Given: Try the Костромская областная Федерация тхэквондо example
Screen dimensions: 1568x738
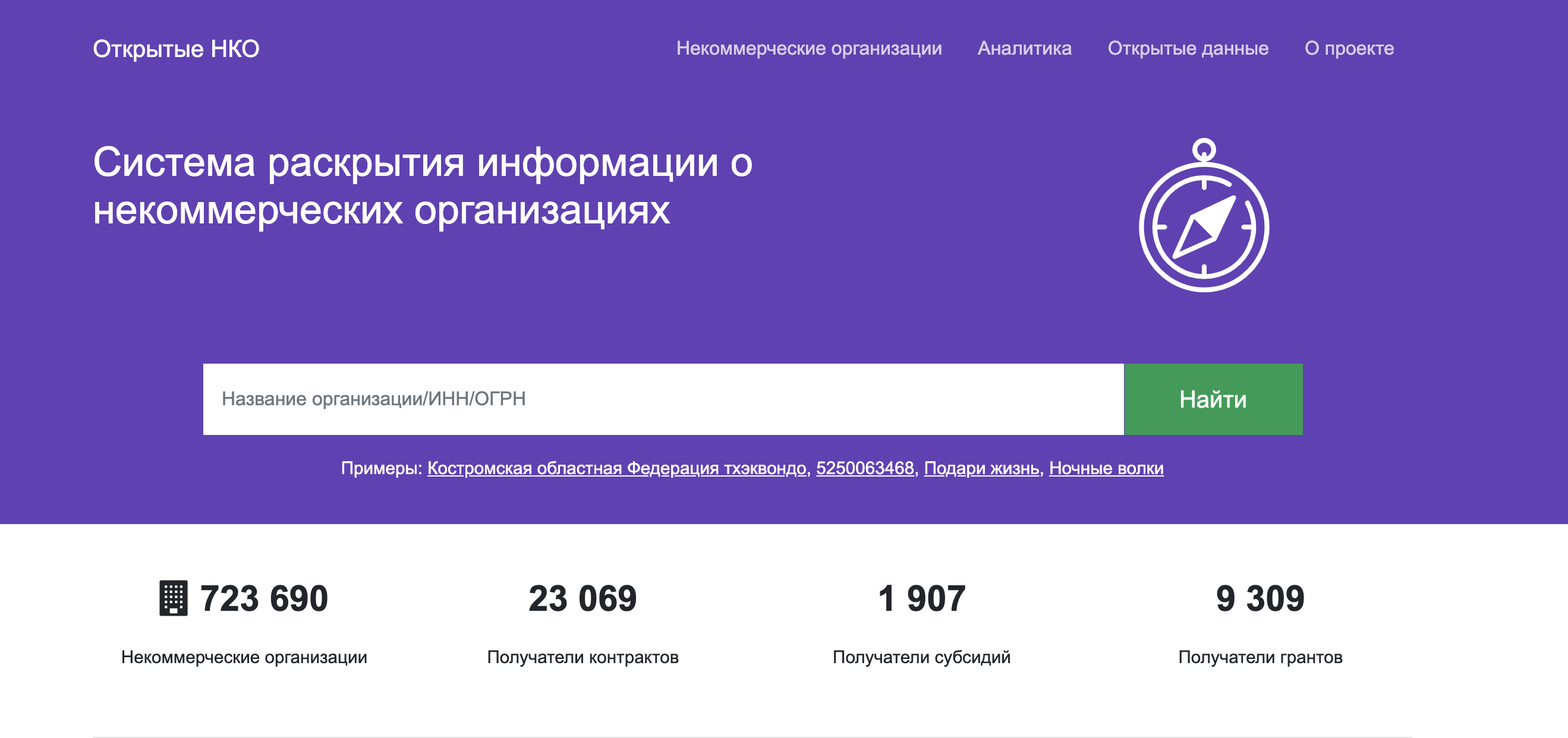Looking at the screenshot, I should [x=616, y=468].
